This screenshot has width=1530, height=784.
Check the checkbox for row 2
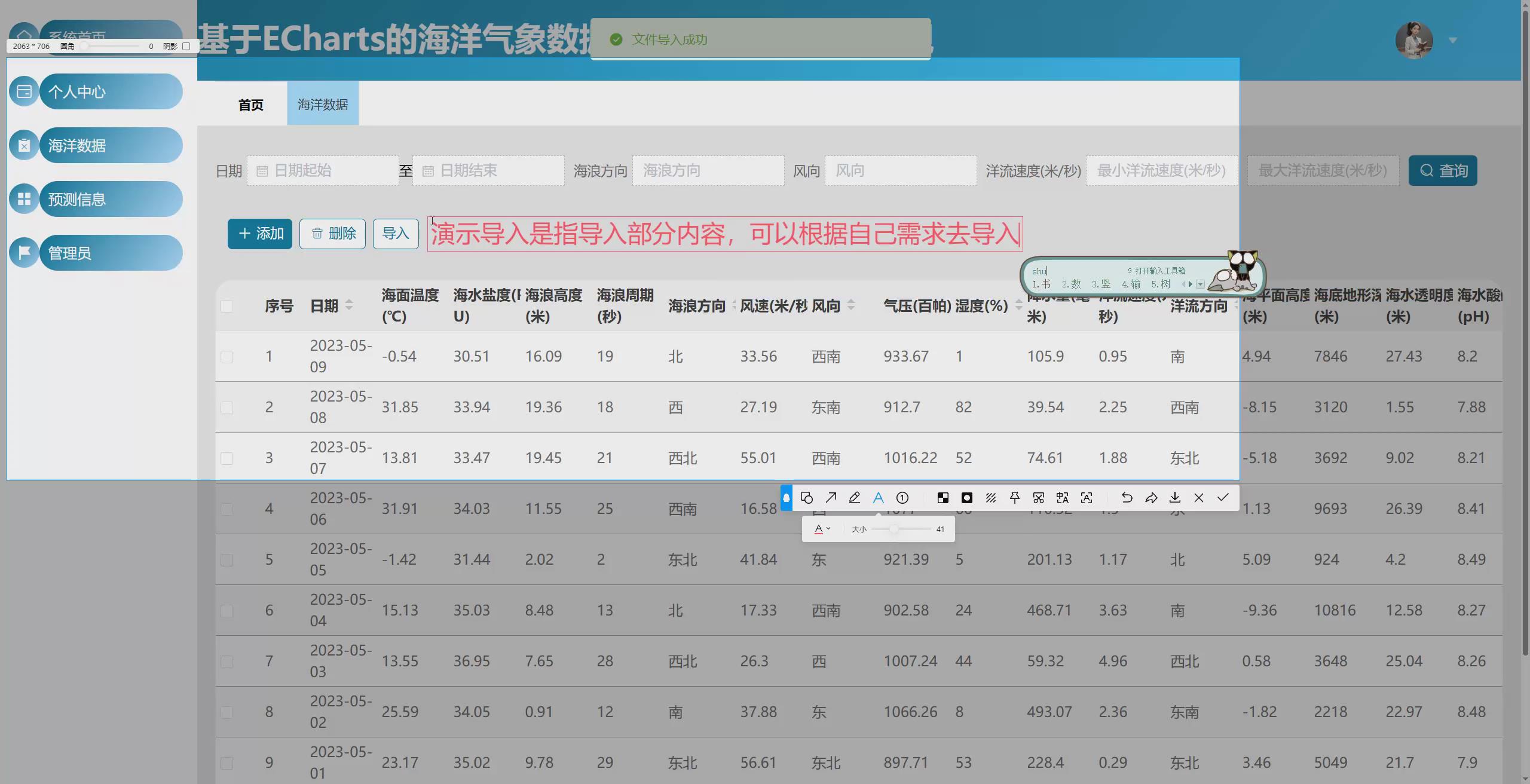227,408
